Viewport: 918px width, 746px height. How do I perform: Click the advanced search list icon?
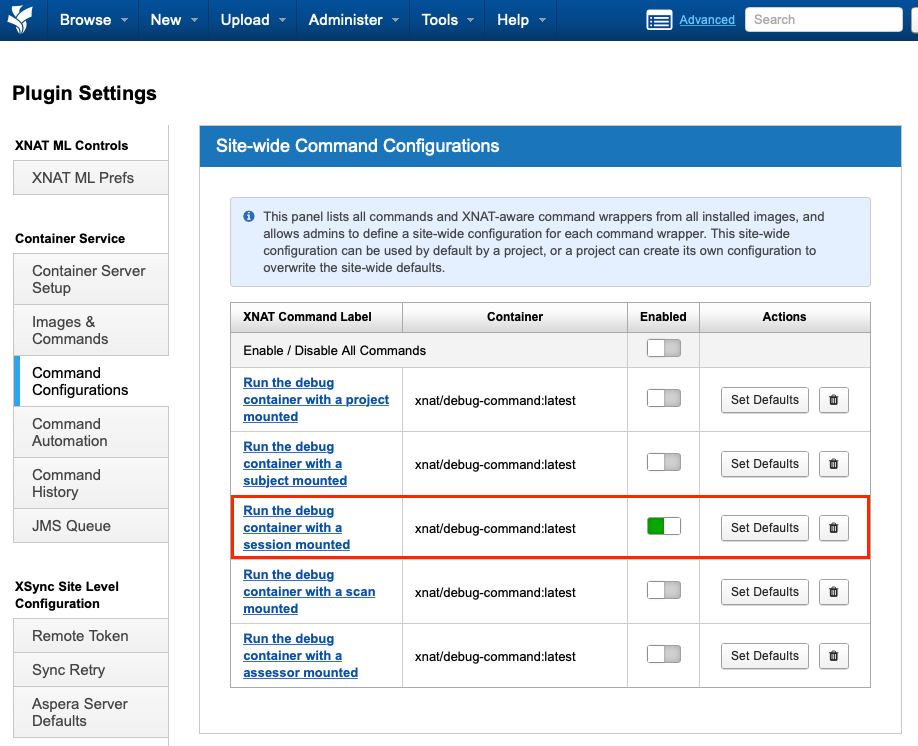tap(659, 20)
